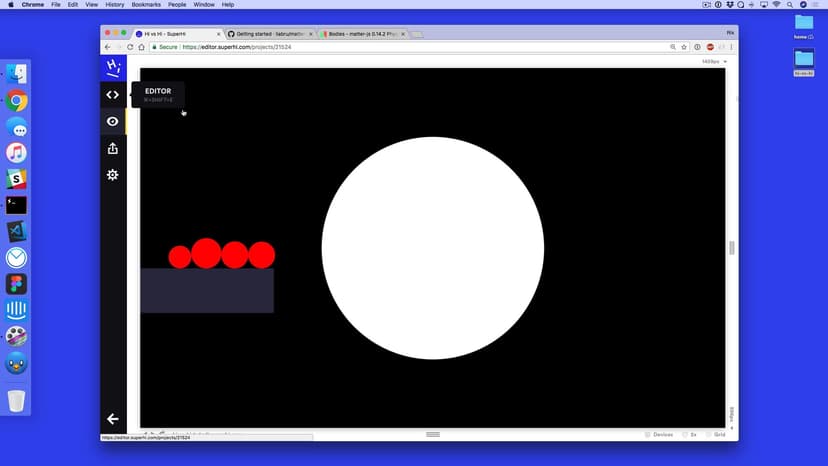Toggle the Grid checkbox

pos(708,435)
